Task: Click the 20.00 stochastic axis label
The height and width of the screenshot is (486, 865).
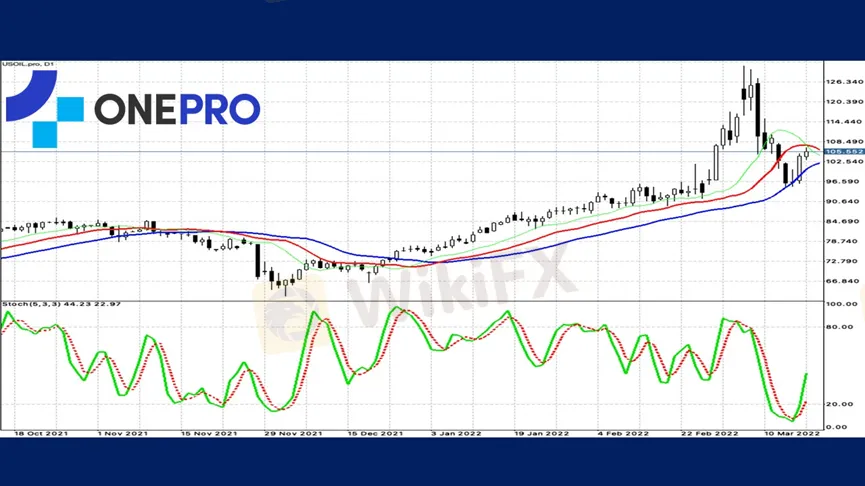Action: tap(839, 404)
